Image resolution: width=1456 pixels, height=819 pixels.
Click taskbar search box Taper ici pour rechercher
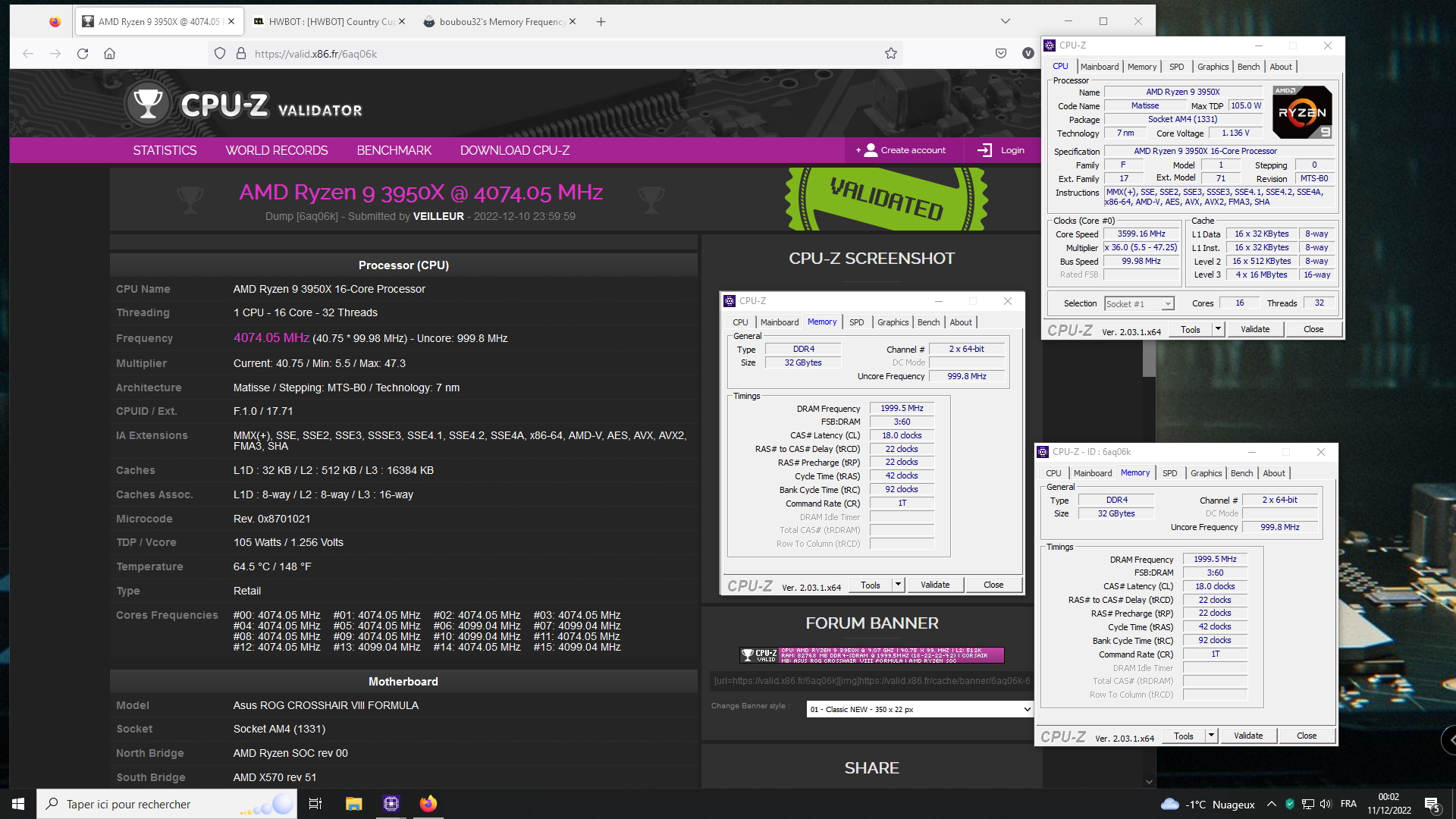pyautogui.click(x=167, y=804)
